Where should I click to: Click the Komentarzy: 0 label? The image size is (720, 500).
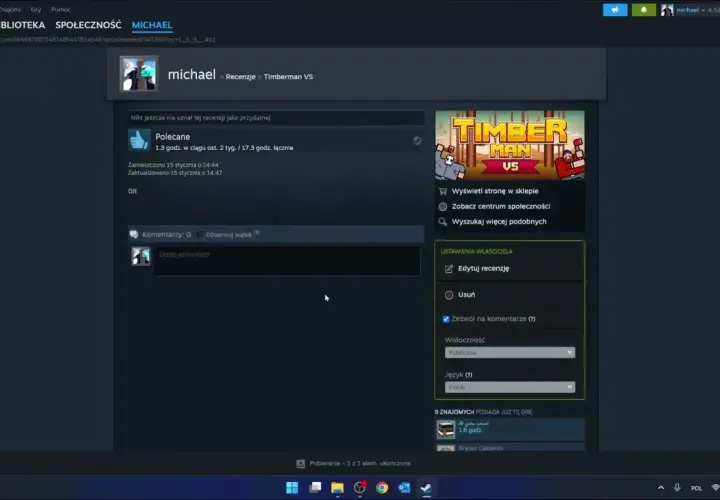tap(166, 235)
